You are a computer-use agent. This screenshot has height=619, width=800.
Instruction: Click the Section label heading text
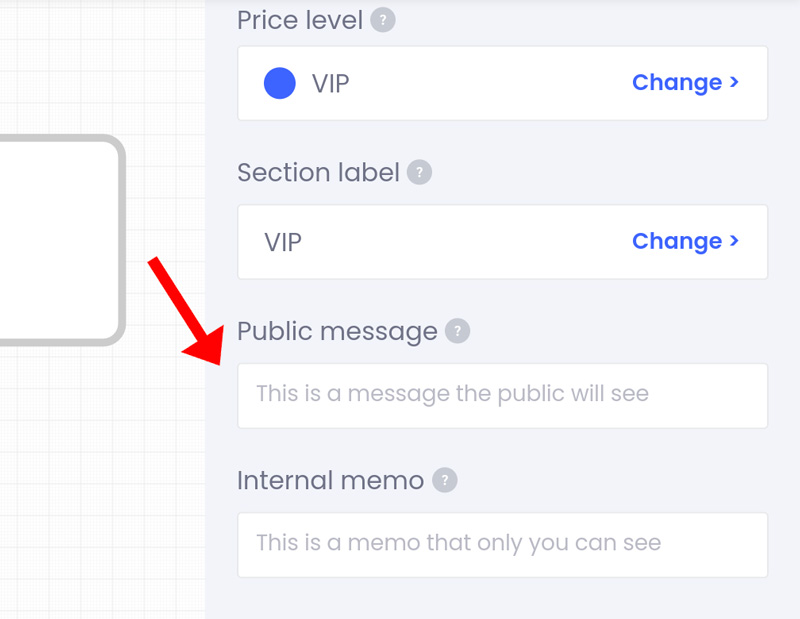pos(318,172)
